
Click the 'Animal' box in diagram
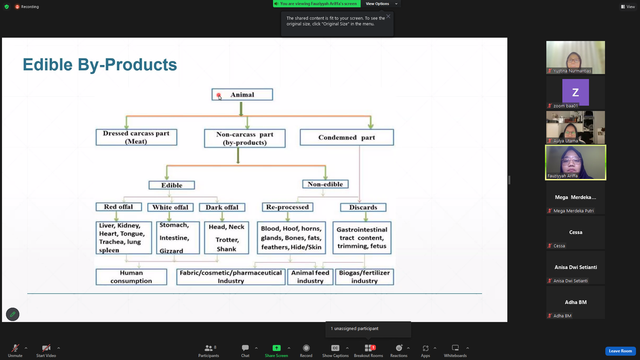tap(242, 95)
